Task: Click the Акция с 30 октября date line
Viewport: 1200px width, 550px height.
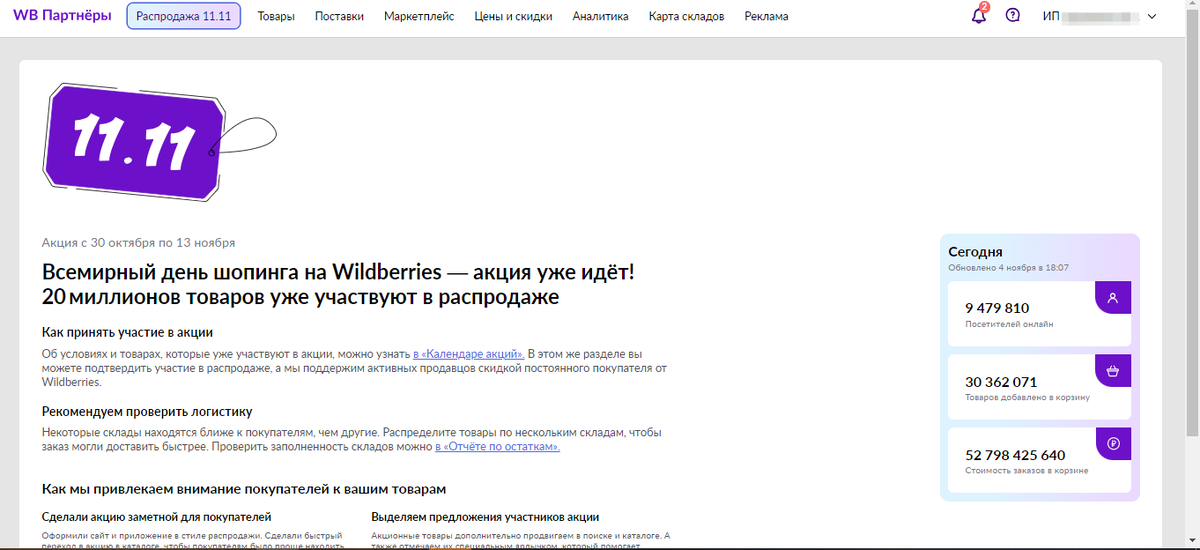Action: pos(139,242)
